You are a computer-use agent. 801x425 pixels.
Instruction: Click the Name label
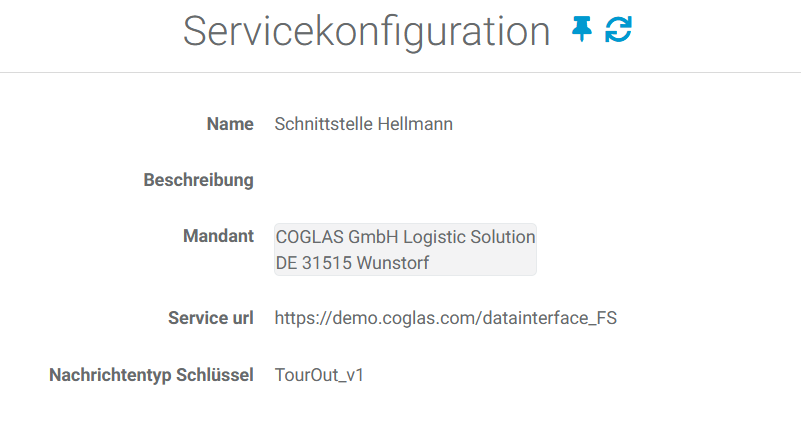click(230, 125)
